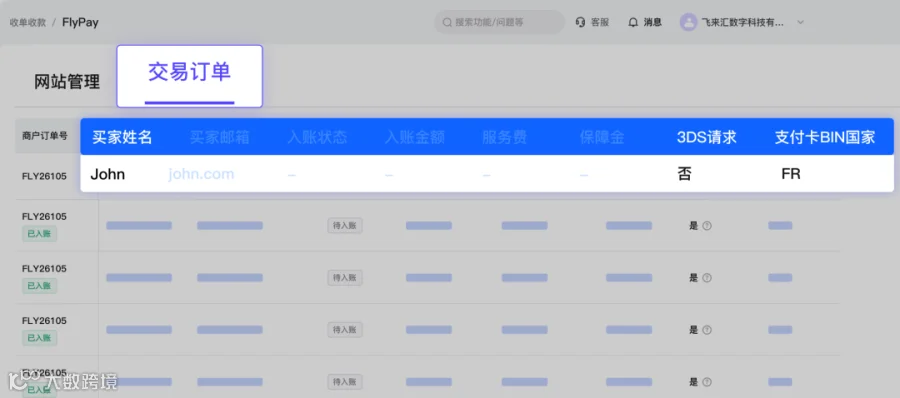Click the 3DS请求 column header
This screenshot has width=900, height=398.
707,137
